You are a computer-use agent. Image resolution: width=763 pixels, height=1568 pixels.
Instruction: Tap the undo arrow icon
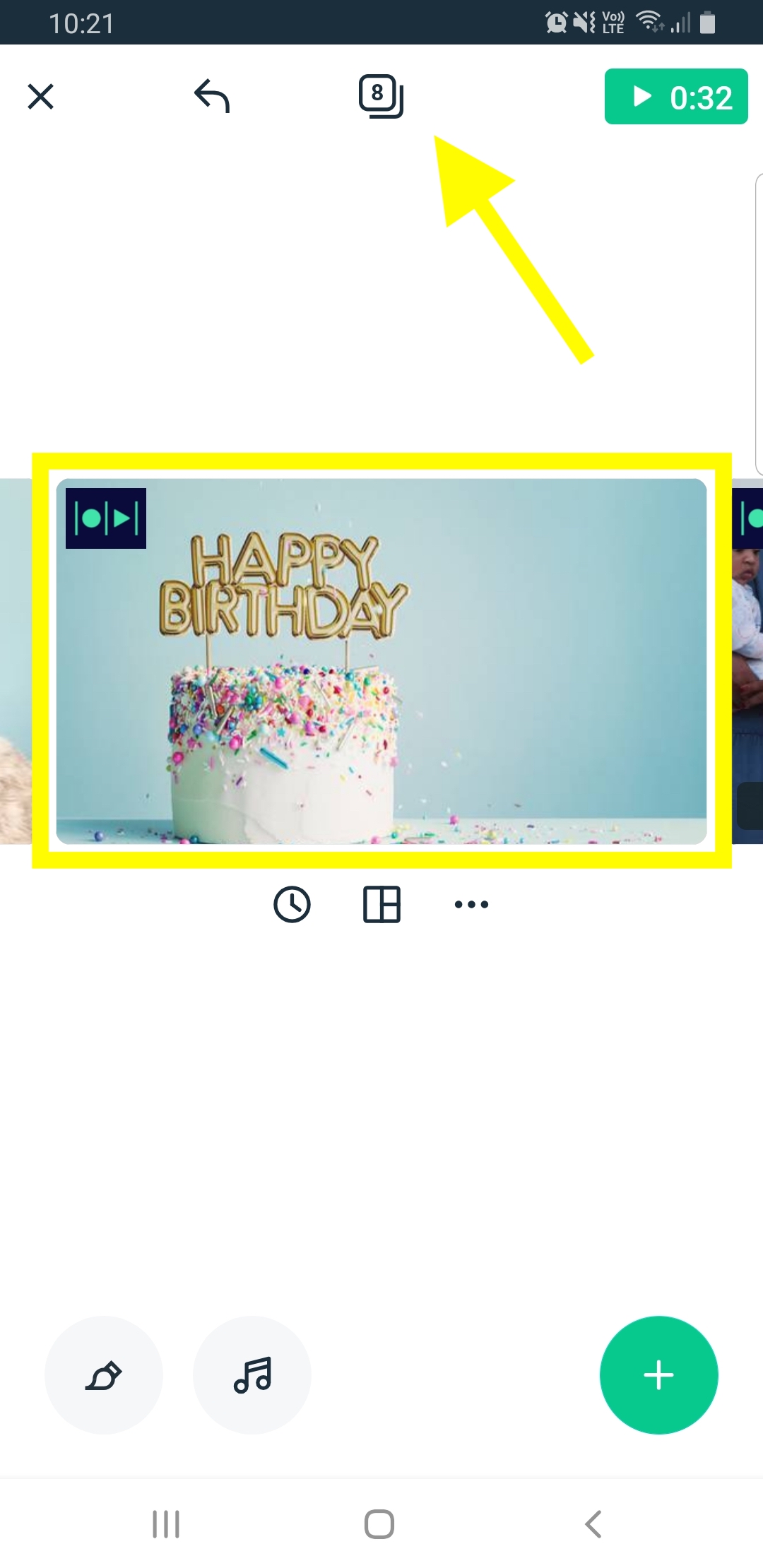point(212,96)
